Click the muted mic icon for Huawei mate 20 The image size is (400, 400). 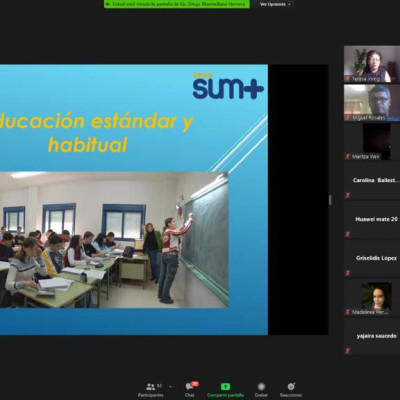tap(348, 234)
